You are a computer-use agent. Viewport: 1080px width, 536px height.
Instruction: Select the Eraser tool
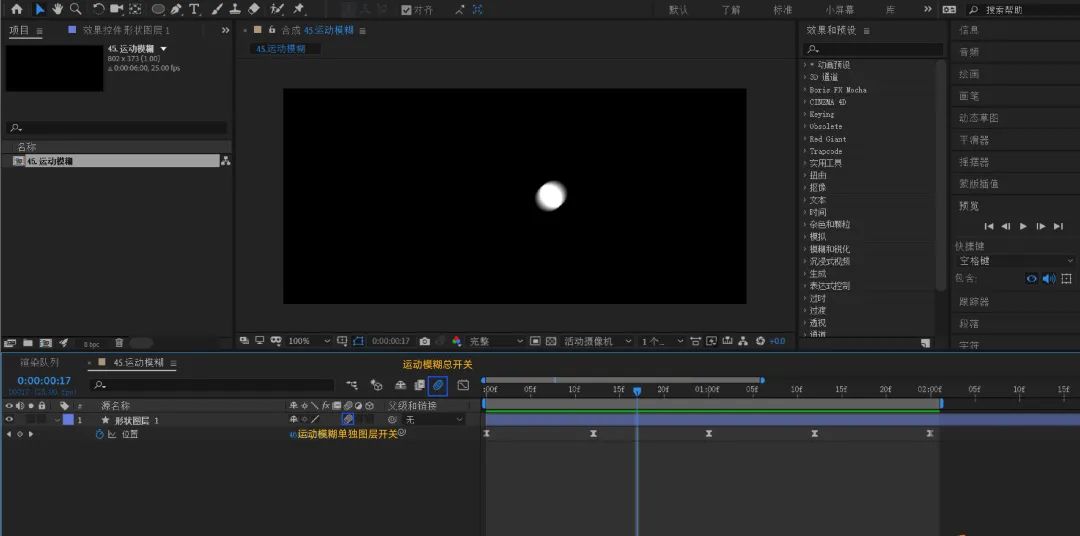253,9
